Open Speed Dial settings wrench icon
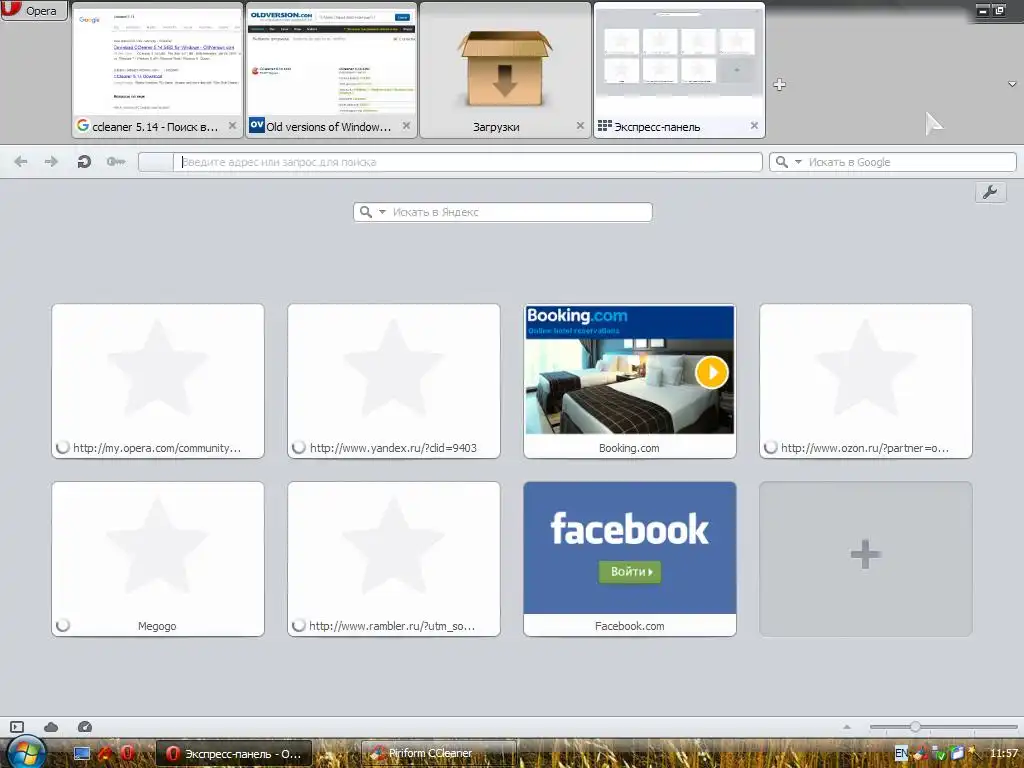The image size is (1024, 768). coord(990,193)
